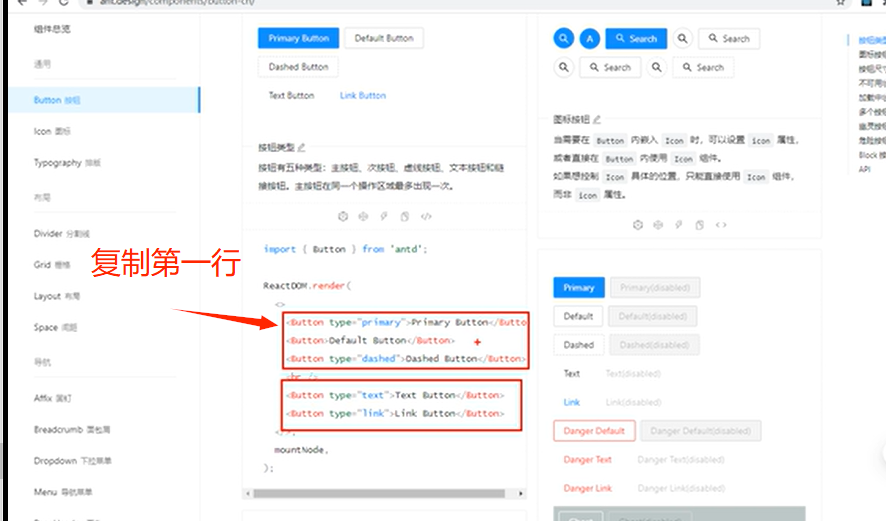Viewport: 886px width, 521px height.
Task: Click the Danger Text button
Action: tap(588, 459)
